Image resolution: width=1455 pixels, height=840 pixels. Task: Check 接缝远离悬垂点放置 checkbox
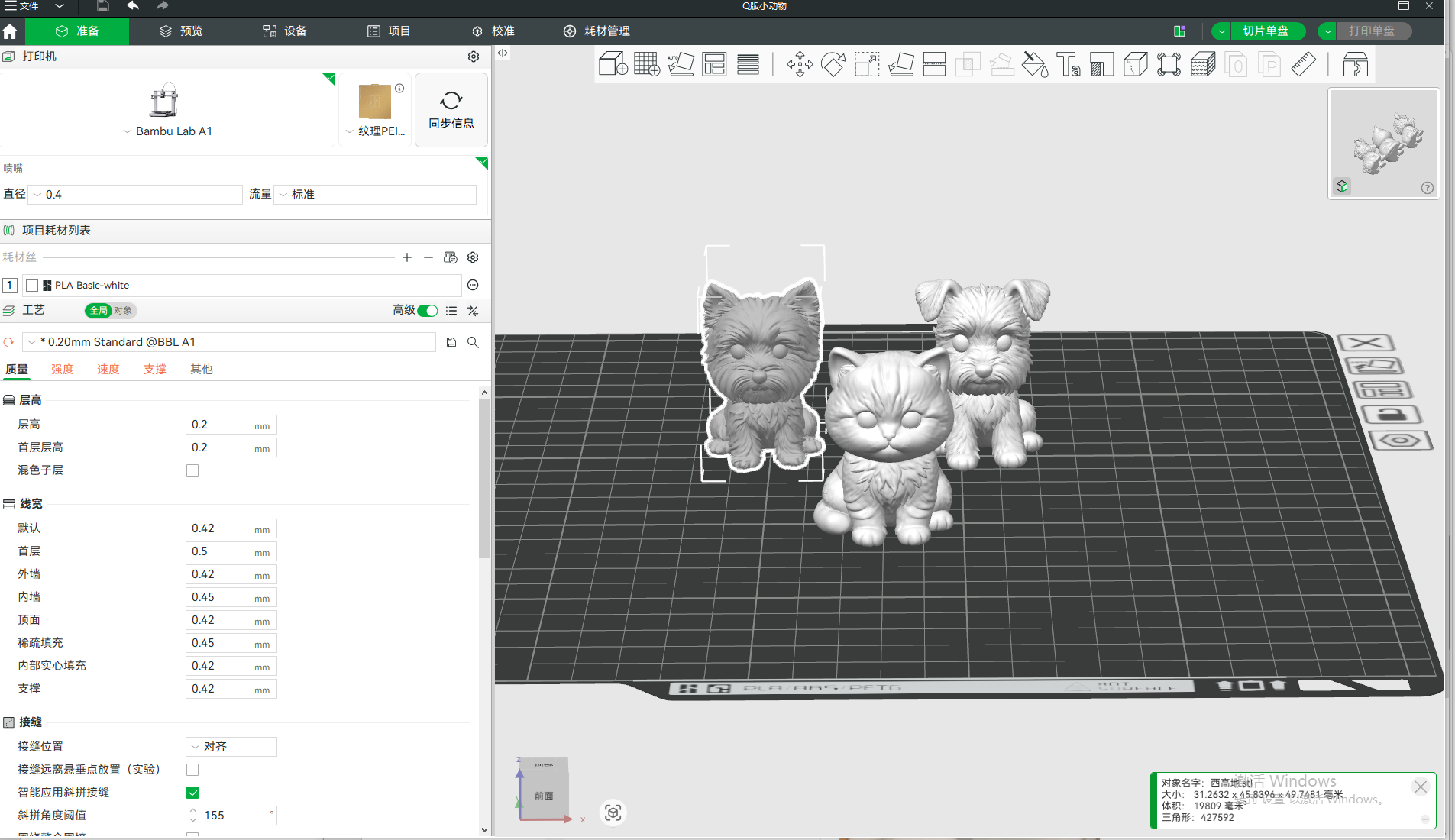point(192,770)
